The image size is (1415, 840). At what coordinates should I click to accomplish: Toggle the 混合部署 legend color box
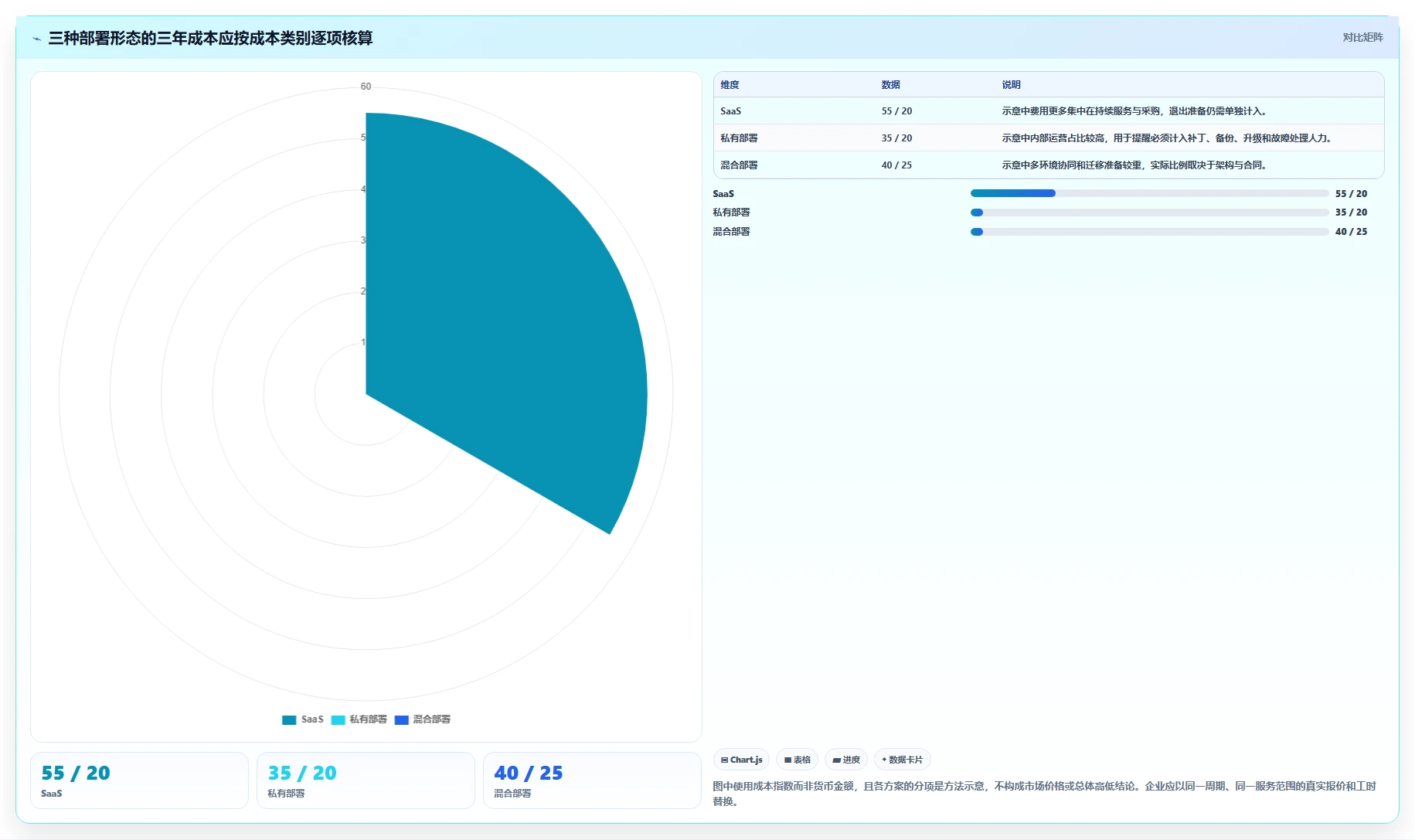coord(401,719)
